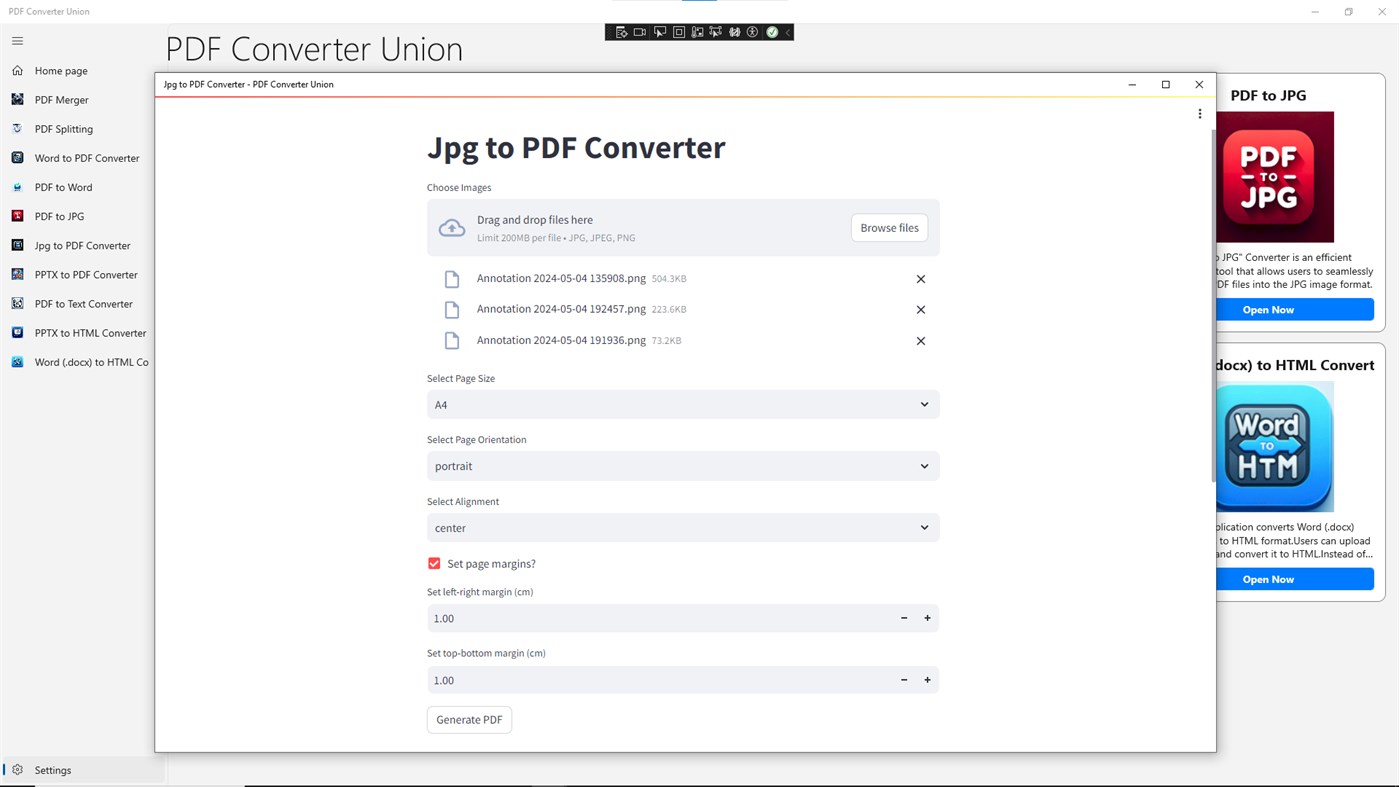The width and height of the screenshot is (1399, 787).
Task: Remove Annotation 2024-05-04 192457.png from list
Action: click(x=919, y=309)
